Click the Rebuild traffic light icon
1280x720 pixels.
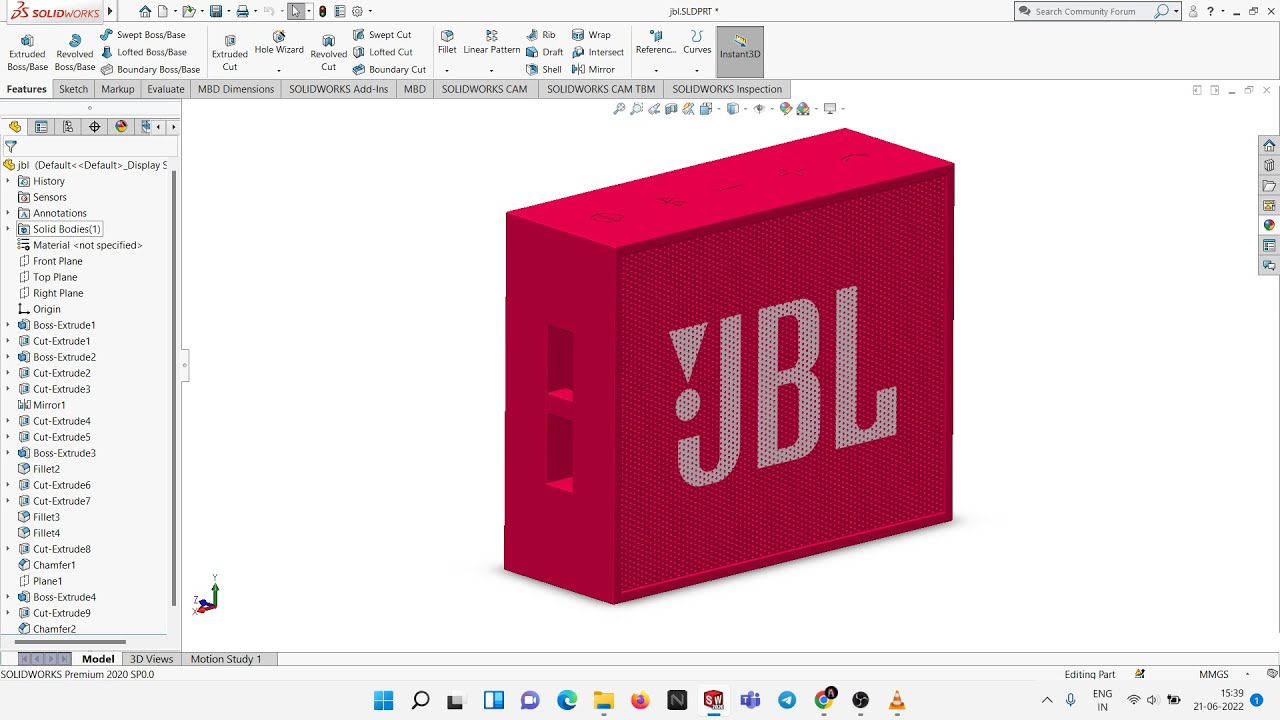322,12
